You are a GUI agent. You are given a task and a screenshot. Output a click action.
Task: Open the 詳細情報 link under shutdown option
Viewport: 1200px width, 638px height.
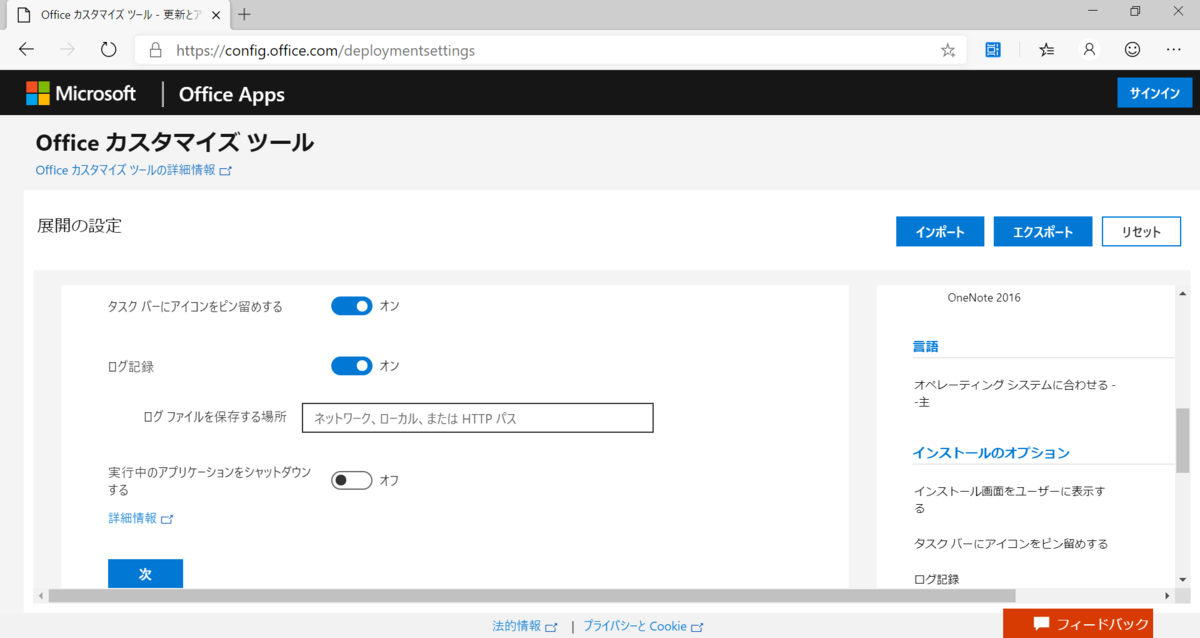click(x=141, y=518)
